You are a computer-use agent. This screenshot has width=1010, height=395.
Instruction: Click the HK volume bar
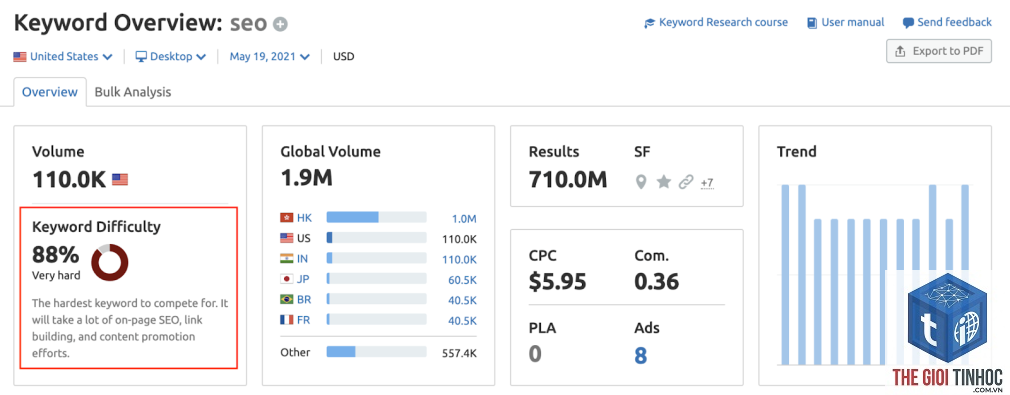376,218
